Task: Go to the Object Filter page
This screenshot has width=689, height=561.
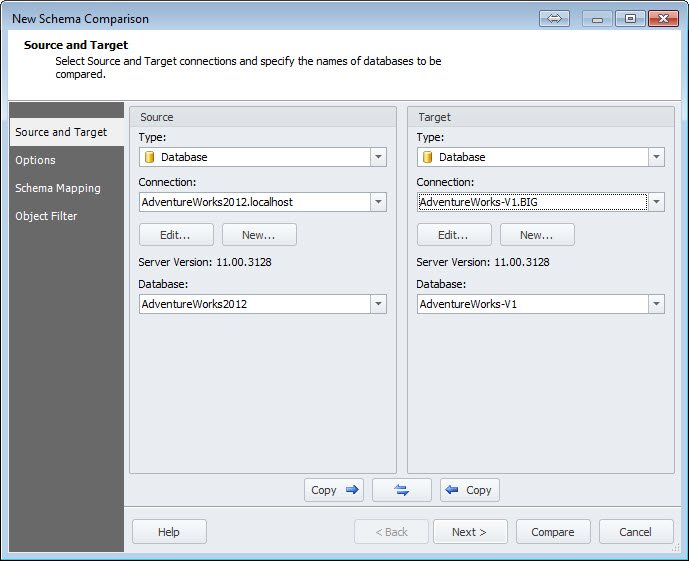Action: pyautogui.click(x=46, y=216)
